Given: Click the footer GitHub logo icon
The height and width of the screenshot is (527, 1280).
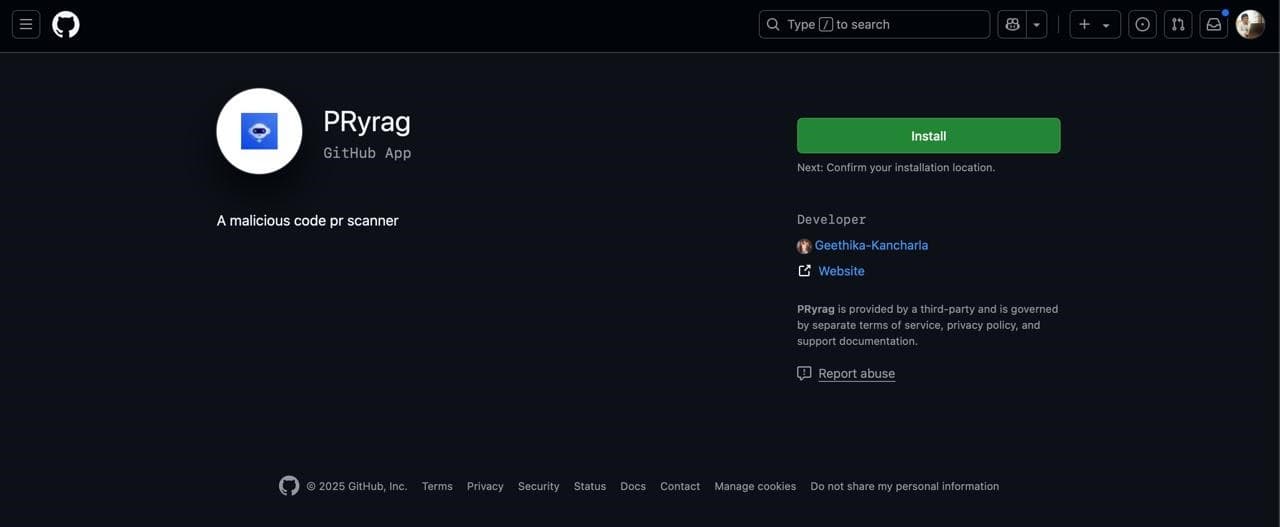Looking at the screenshot, I should tap(289, 486).
